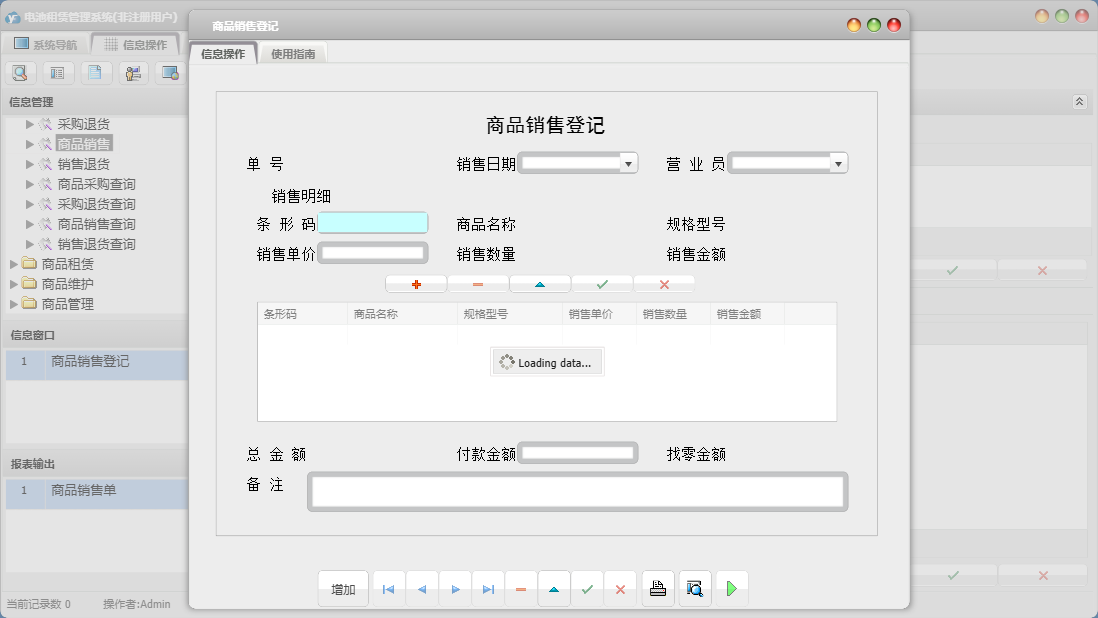Open the 销售日期 date dropdown
The height and width of the screenshot is (618, 1098).
(629, 162)
